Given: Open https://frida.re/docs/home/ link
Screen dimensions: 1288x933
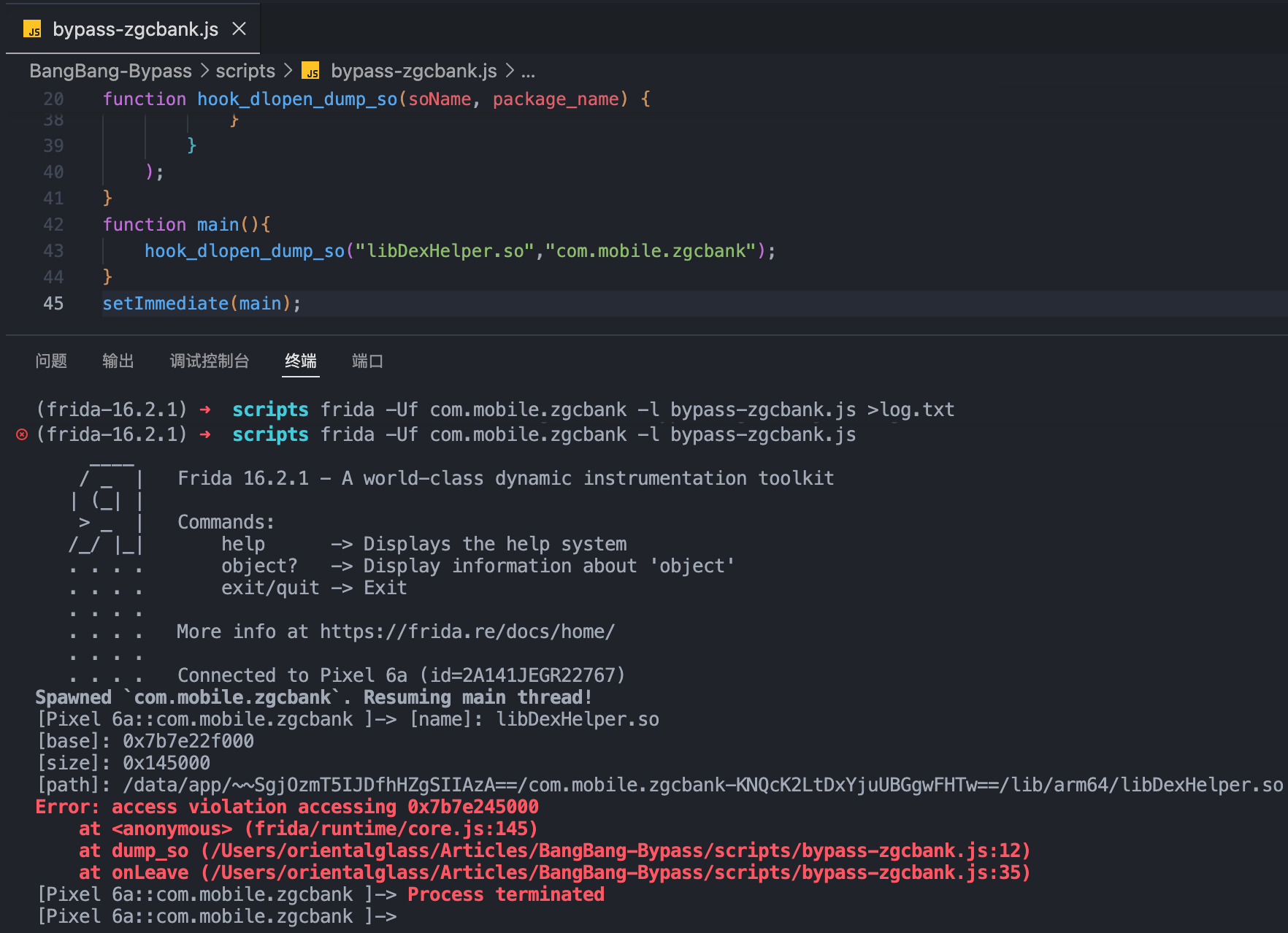Looking at the screenshot, I should tap(467, 631).
